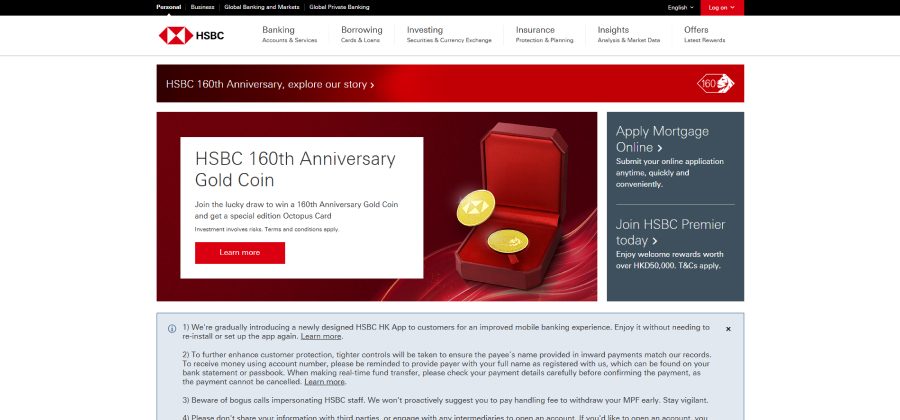Click 'Join the lucky draw' description text
The height and width of the screenshot is (420, 900).
(296, 210)
